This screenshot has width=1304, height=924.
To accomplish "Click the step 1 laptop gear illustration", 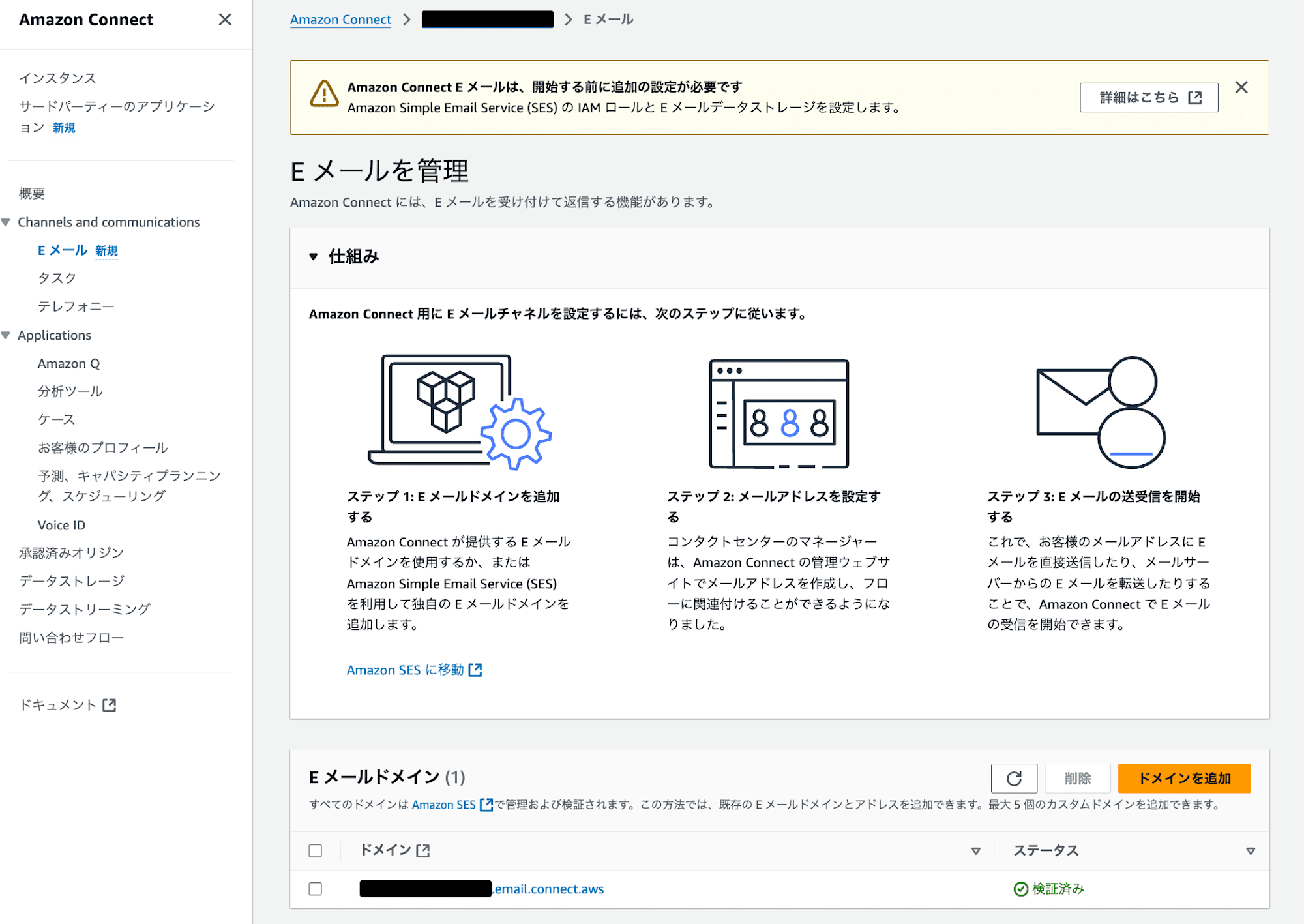I will click(x=460, y=412).
